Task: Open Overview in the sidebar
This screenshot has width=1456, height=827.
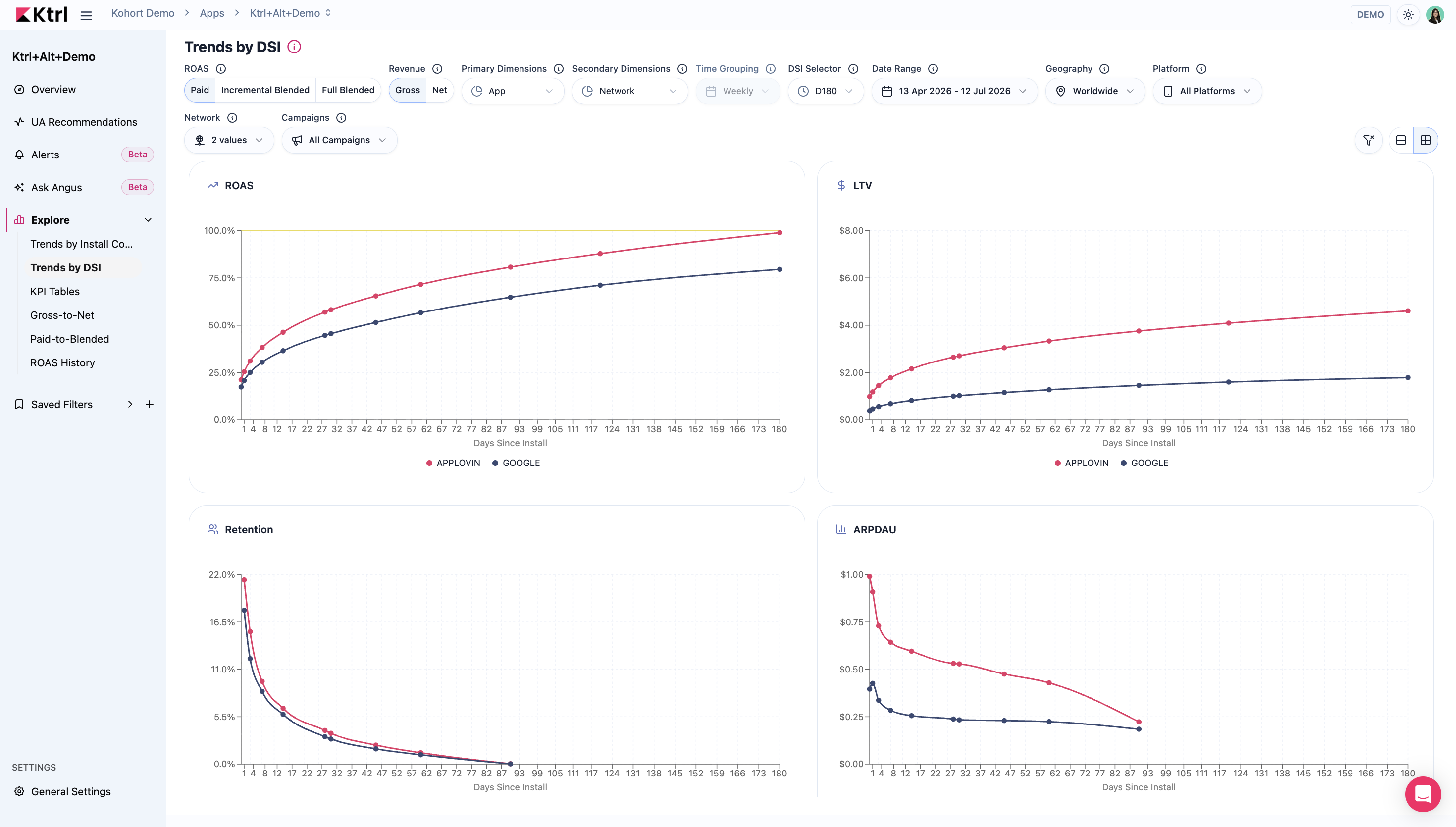Action: click(x=53, y=89)
